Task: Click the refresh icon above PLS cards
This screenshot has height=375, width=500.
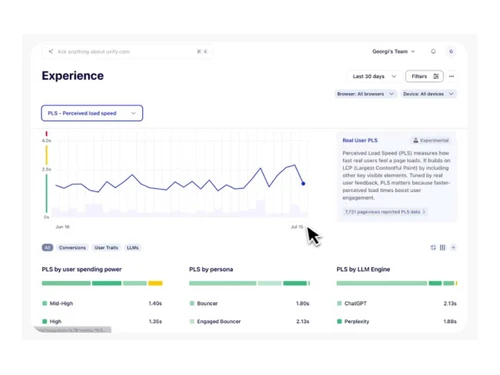Action: (433, 247)
